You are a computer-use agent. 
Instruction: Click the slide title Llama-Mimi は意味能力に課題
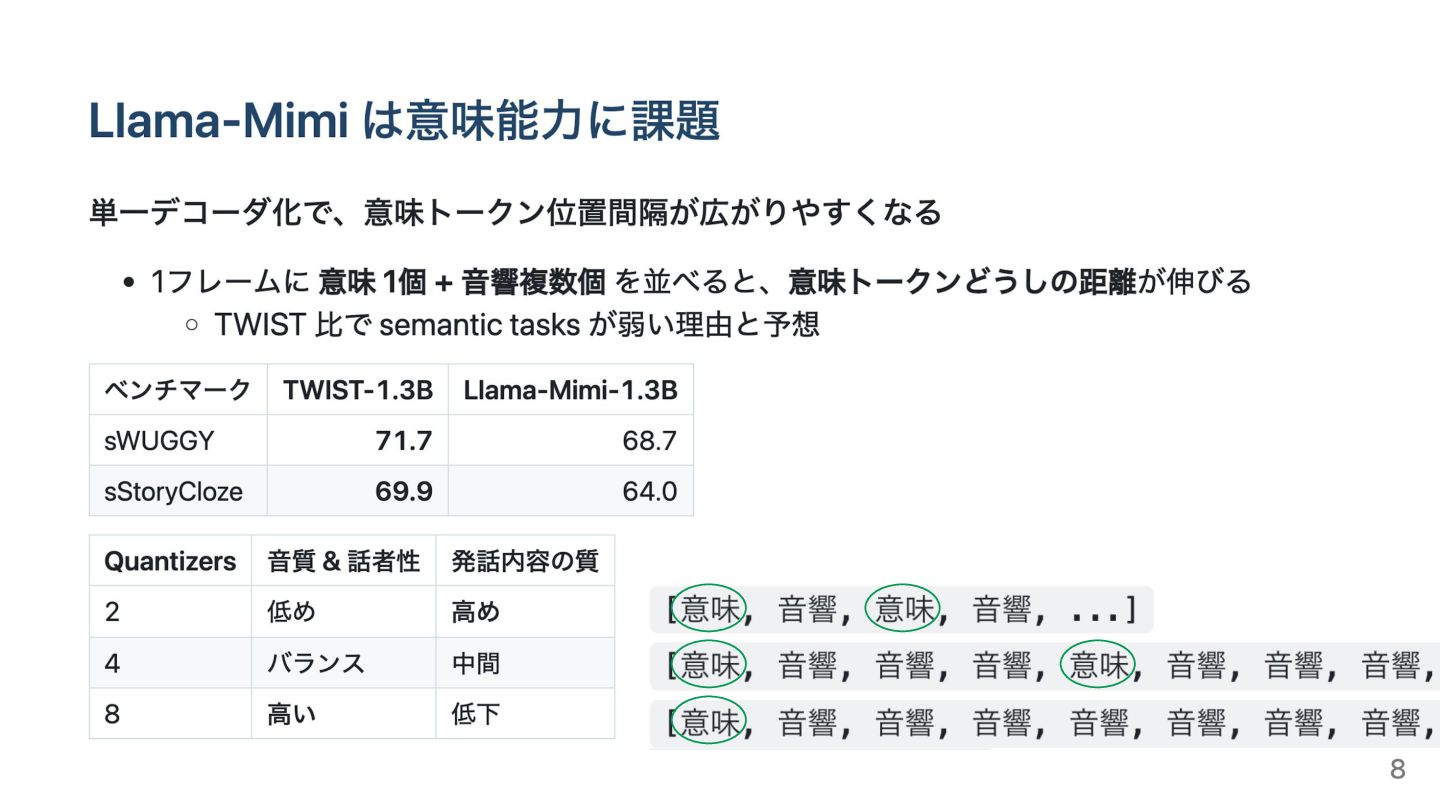404,122
